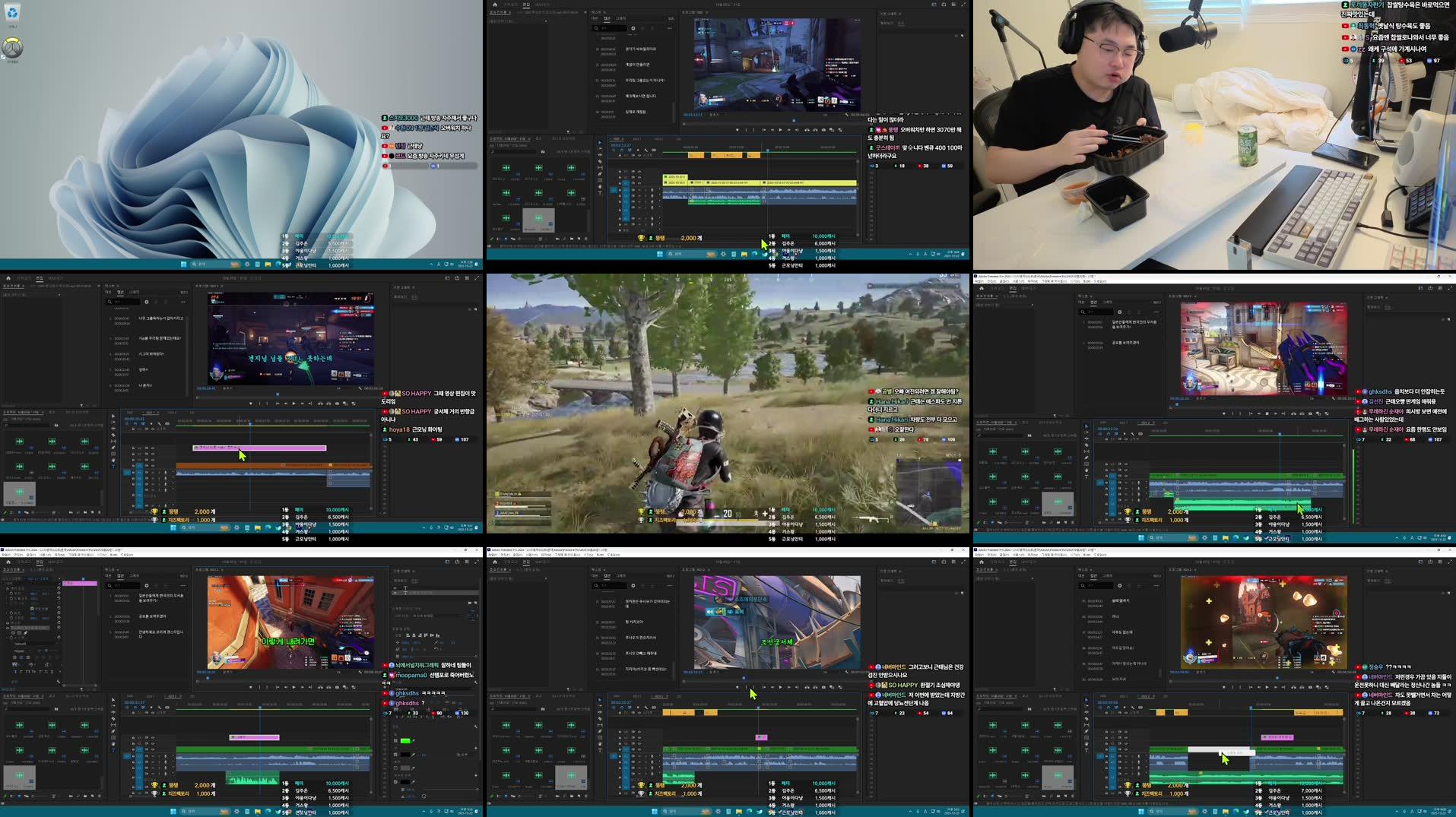Select the "안녕하세요 코리안 갱스타입니다" caption entry
Screen dimensions: 1456x817
pyautogui.click(x=160, y=633)
